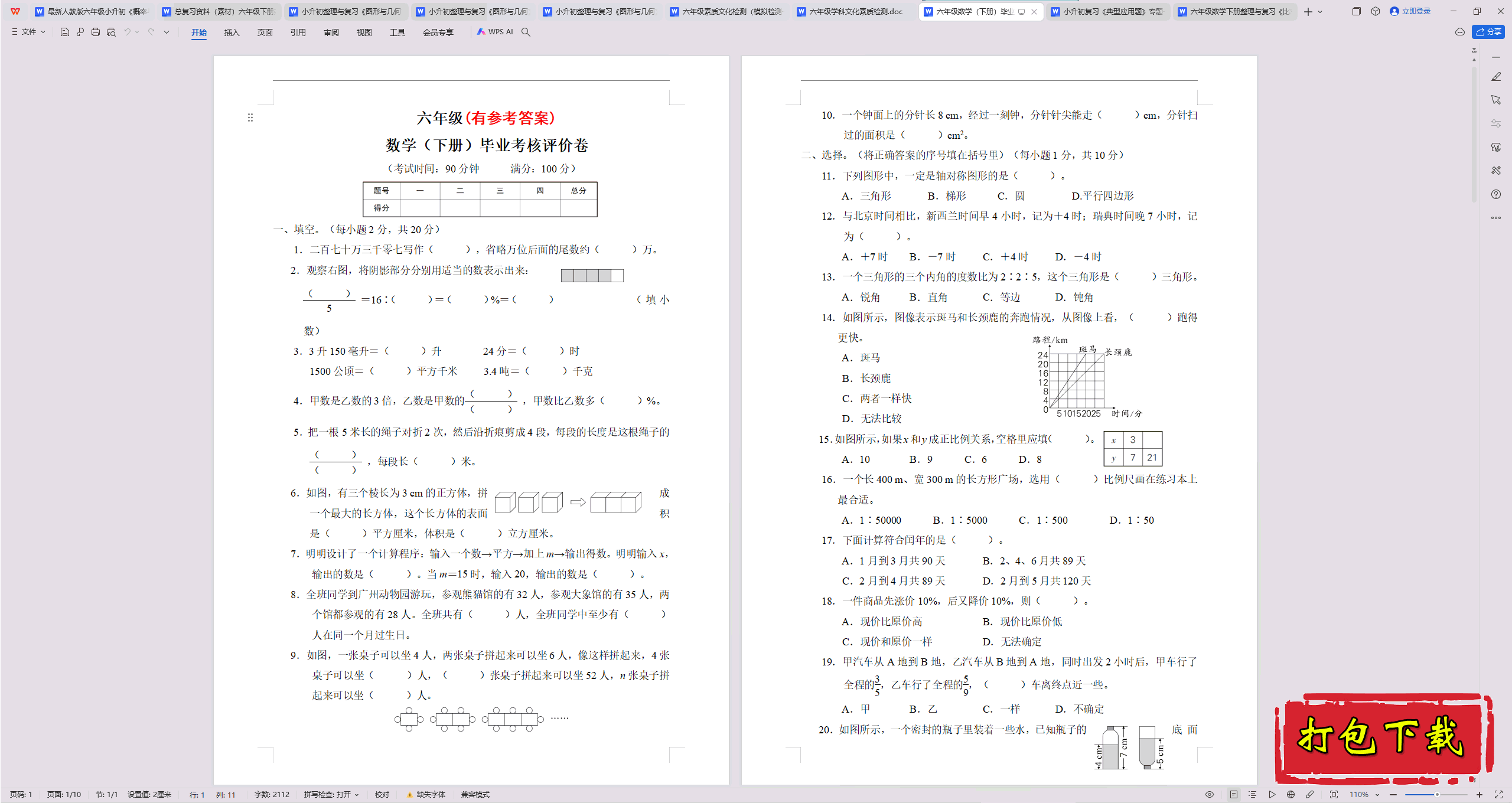This screenshot has width=1512, height=803.
Task: Click the 缺失字体 missing fonts warning
Action: pos(426,795)
